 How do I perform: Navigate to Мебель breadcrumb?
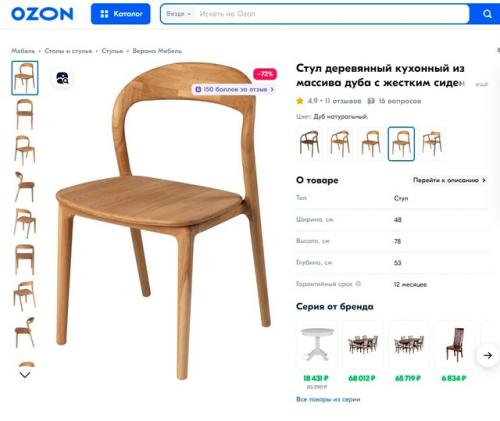(23, 51)
